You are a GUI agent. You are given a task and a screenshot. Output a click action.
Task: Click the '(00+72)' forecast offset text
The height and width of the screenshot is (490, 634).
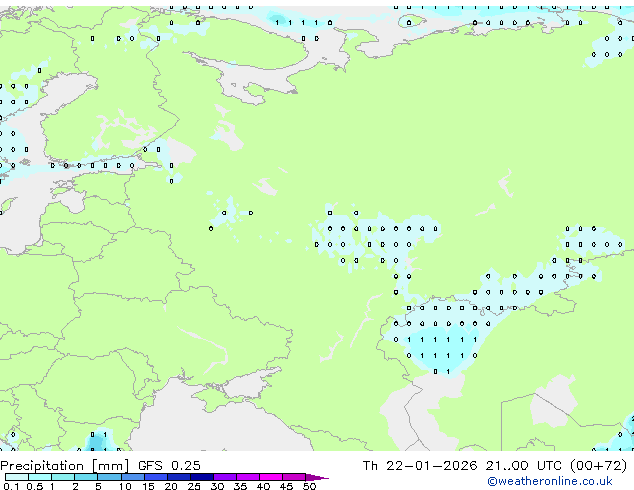[x=598, y=466]
